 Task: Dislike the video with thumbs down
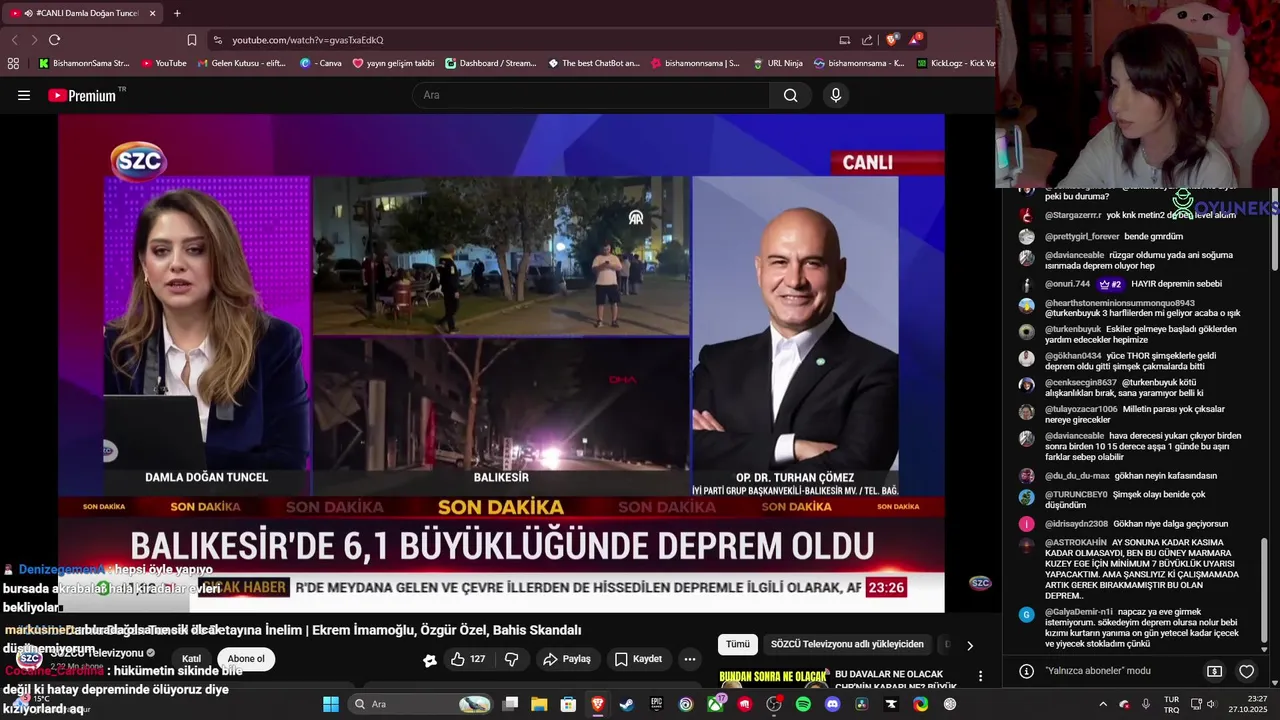[511, 659]
